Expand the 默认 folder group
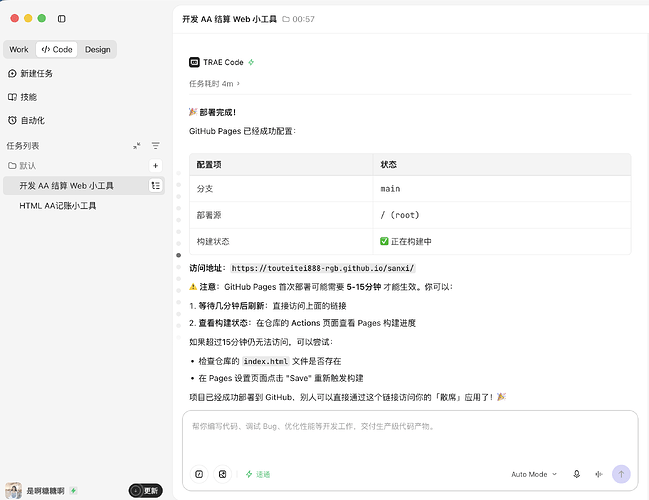 [22, 166]
